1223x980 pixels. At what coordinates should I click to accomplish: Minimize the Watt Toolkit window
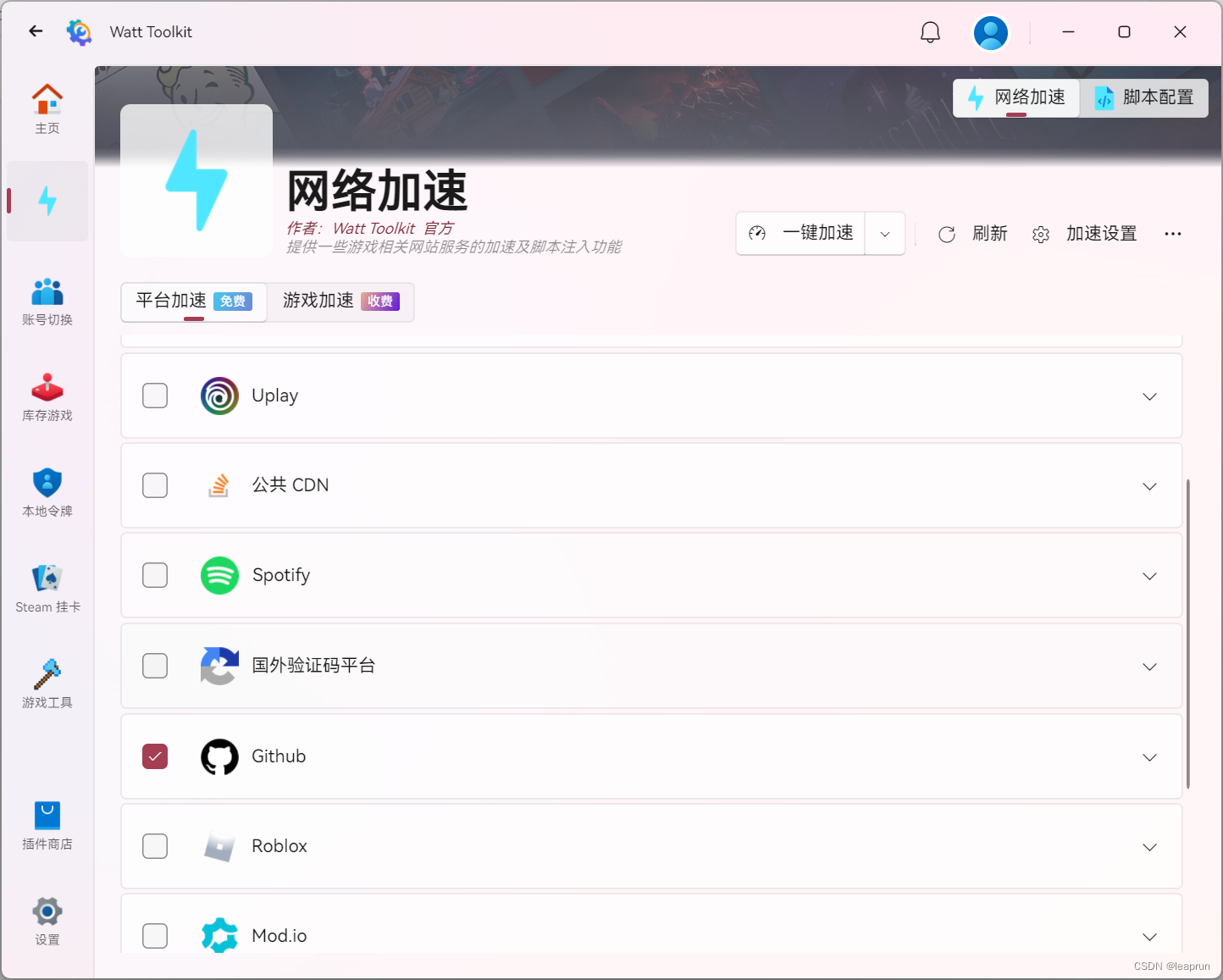pyautogui.click(x=1068, y=32)
